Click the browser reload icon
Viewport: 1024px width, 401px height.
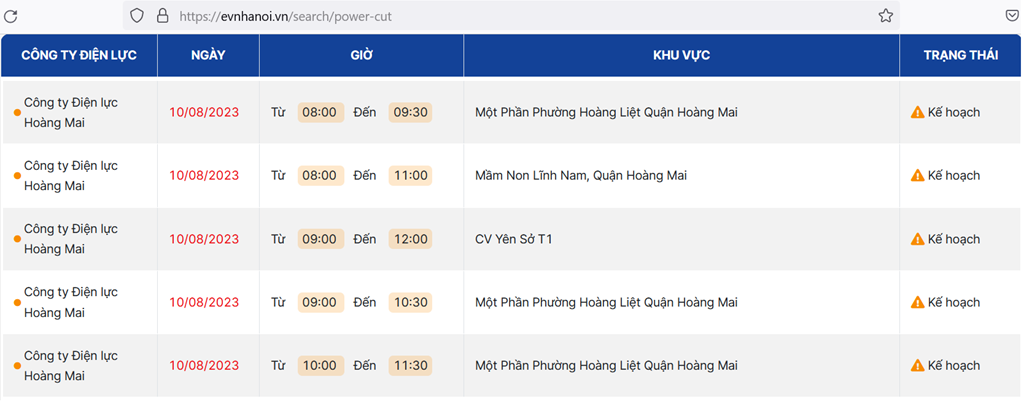(11, 16)
